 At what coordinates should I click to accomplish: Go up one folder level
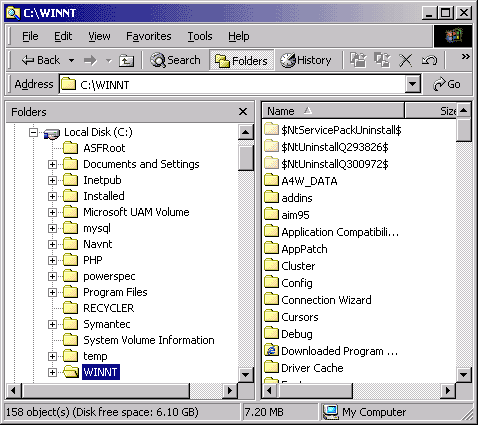127,61
